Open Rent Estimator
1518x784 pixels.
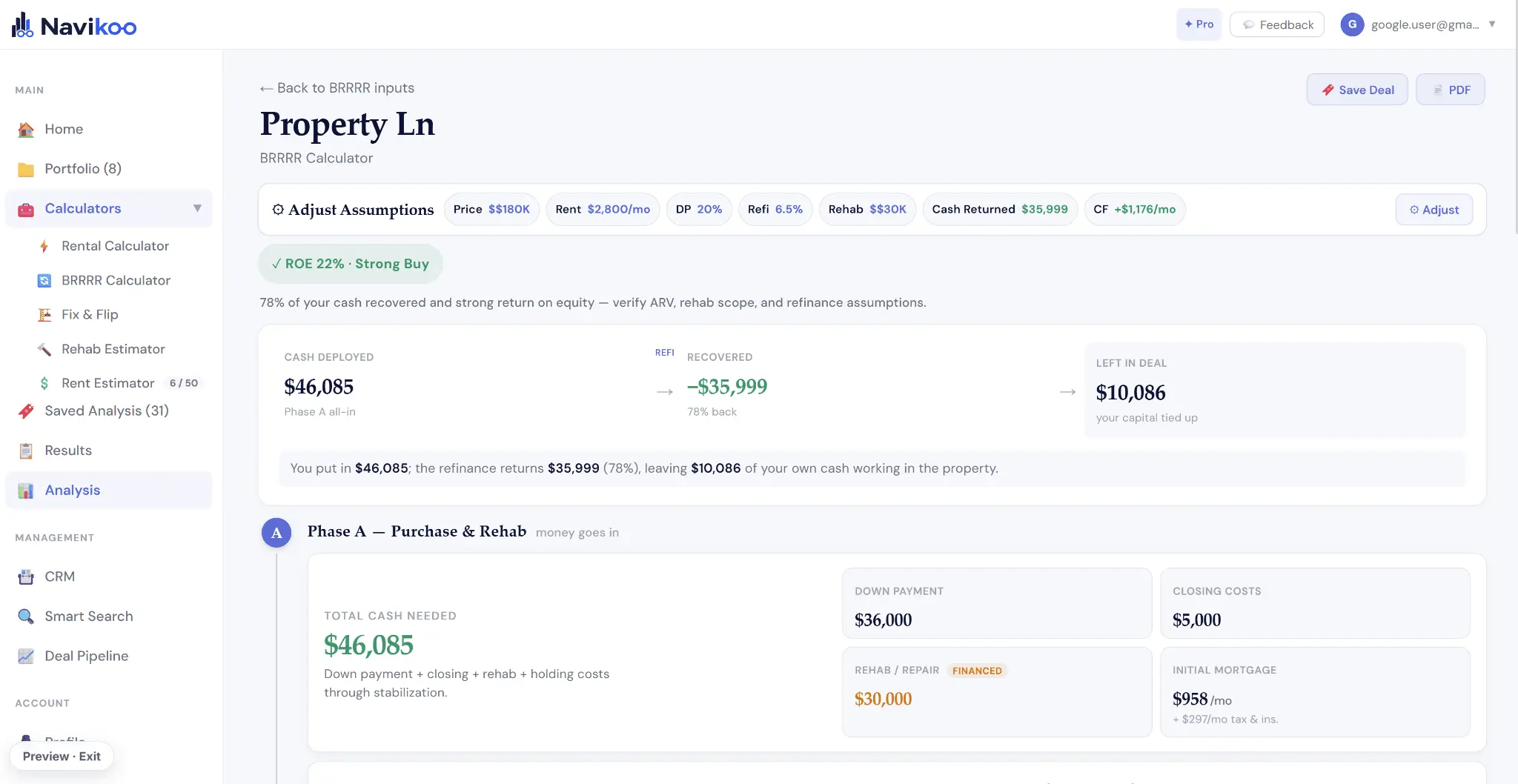(x=109, y=383)
